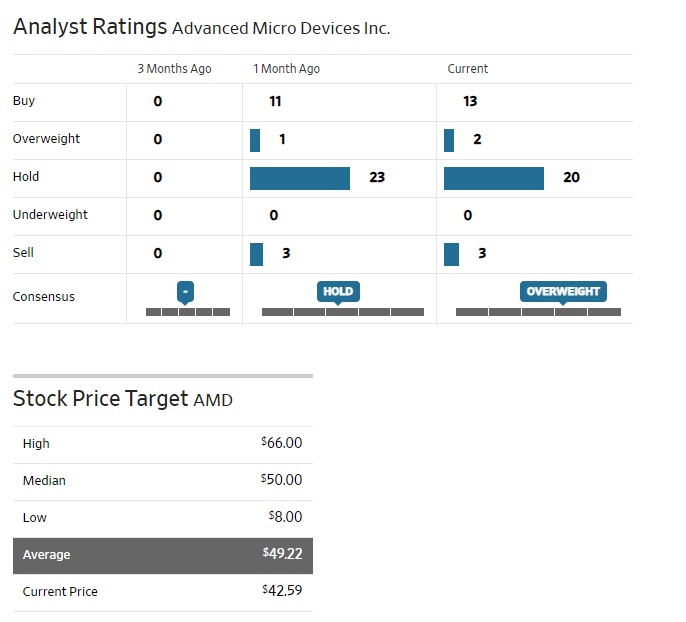
Task: Click the Current column header
Action: pyautogui.click(x=468, y=69)
